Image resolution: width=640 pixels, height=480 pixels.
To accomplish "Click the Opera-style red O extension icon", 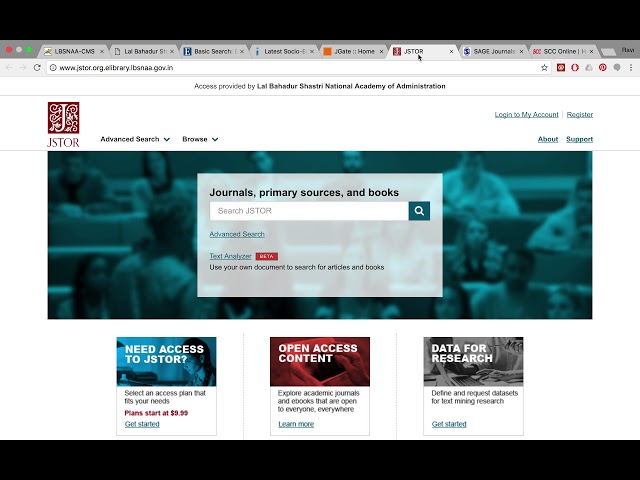I will [x=575, y=68].
